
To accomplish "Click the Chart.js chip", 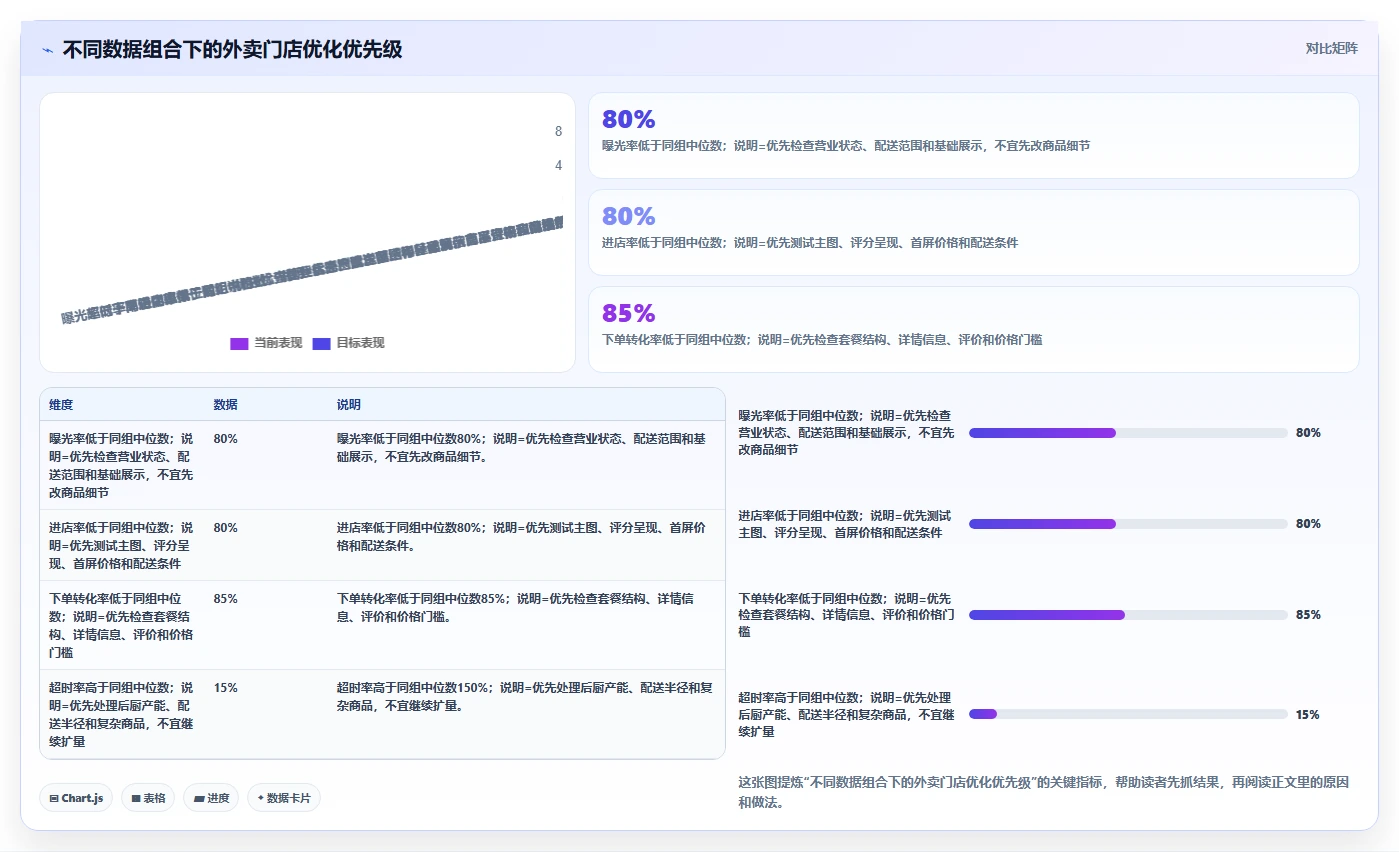I will coord(76,798).
